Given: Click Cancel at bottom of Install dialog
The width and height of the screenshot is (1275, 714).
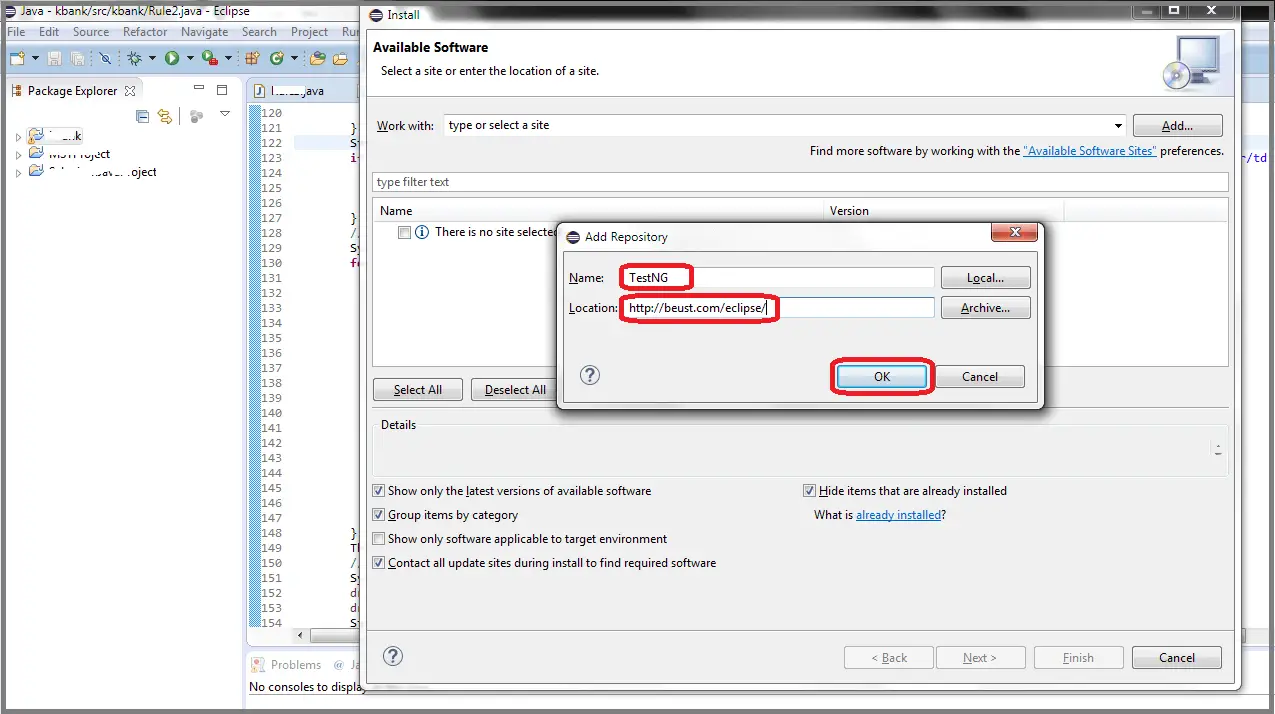Looking at the screenshot, I should (1177, 658).
